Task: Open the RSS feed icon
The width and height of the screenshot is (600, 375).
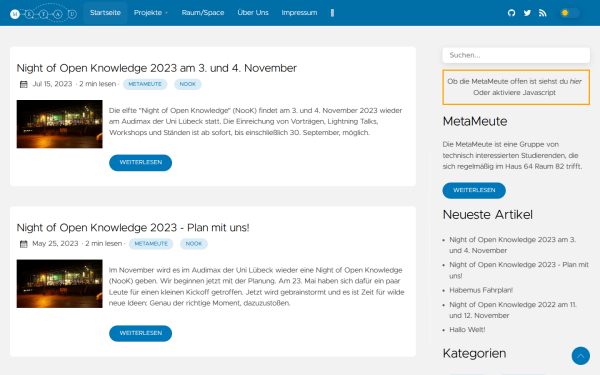Action: coord(542,13)
